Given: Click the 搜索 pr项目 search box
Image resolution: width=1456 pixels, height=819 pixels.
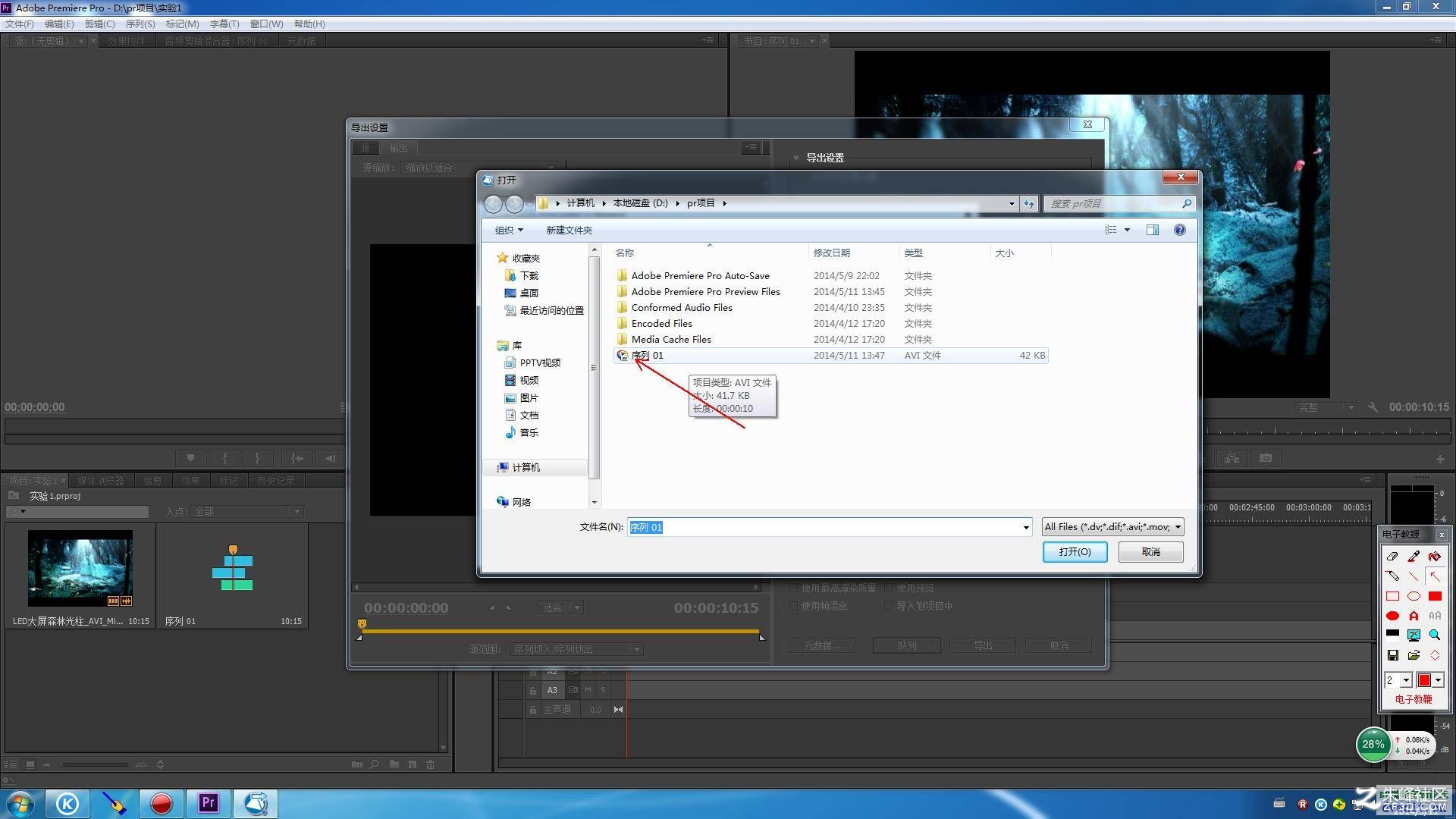Looking at the screenshot, I should [x=1119, y=203].
